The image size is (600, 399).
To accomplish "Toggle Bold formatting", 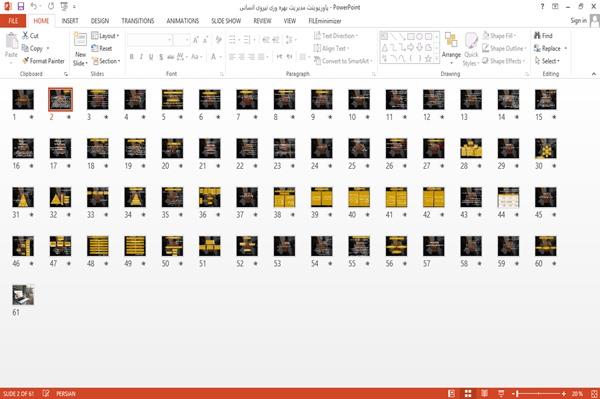I will point(132,57).
